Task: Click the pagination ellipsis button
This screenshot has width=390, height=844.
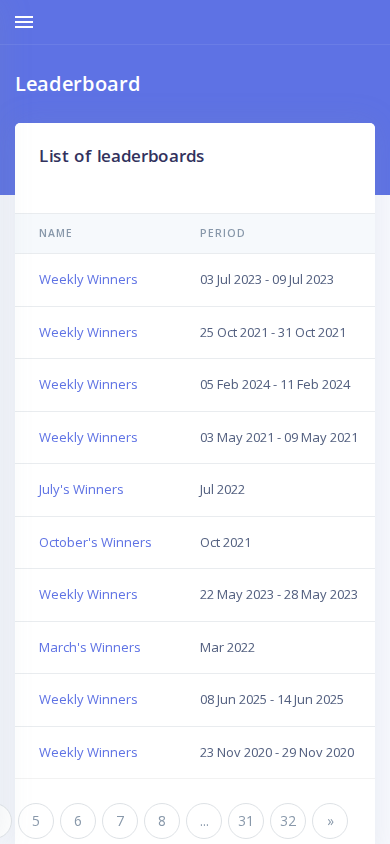Action: (x=204, y=821)
